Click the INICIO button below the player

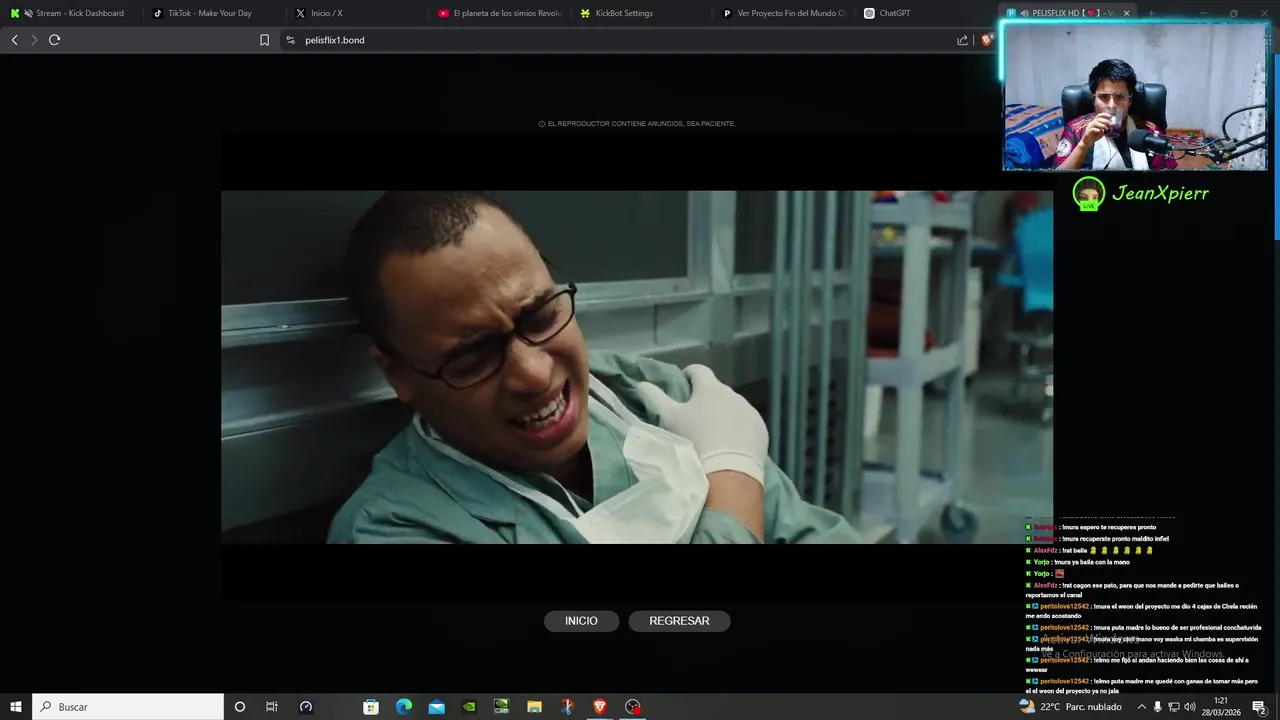pos(581,621)
